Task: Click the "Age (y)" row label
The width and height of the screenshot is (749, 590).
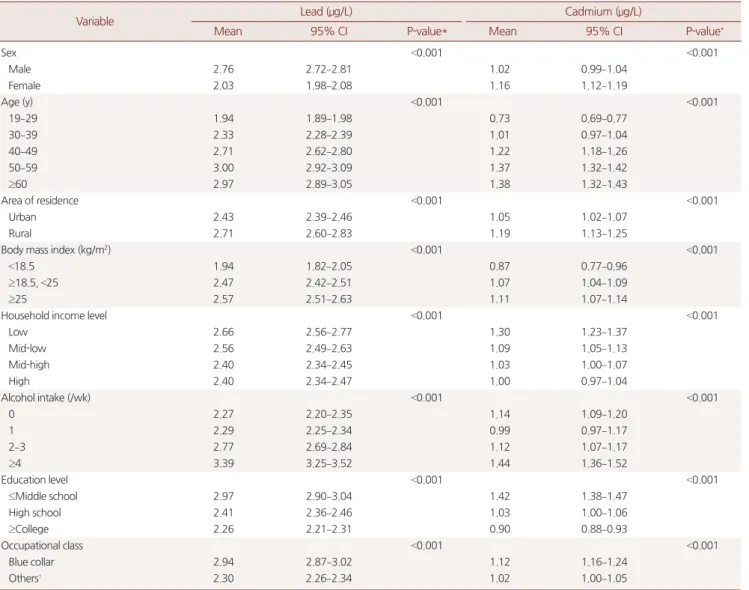Action: click(x=17, y=102)
